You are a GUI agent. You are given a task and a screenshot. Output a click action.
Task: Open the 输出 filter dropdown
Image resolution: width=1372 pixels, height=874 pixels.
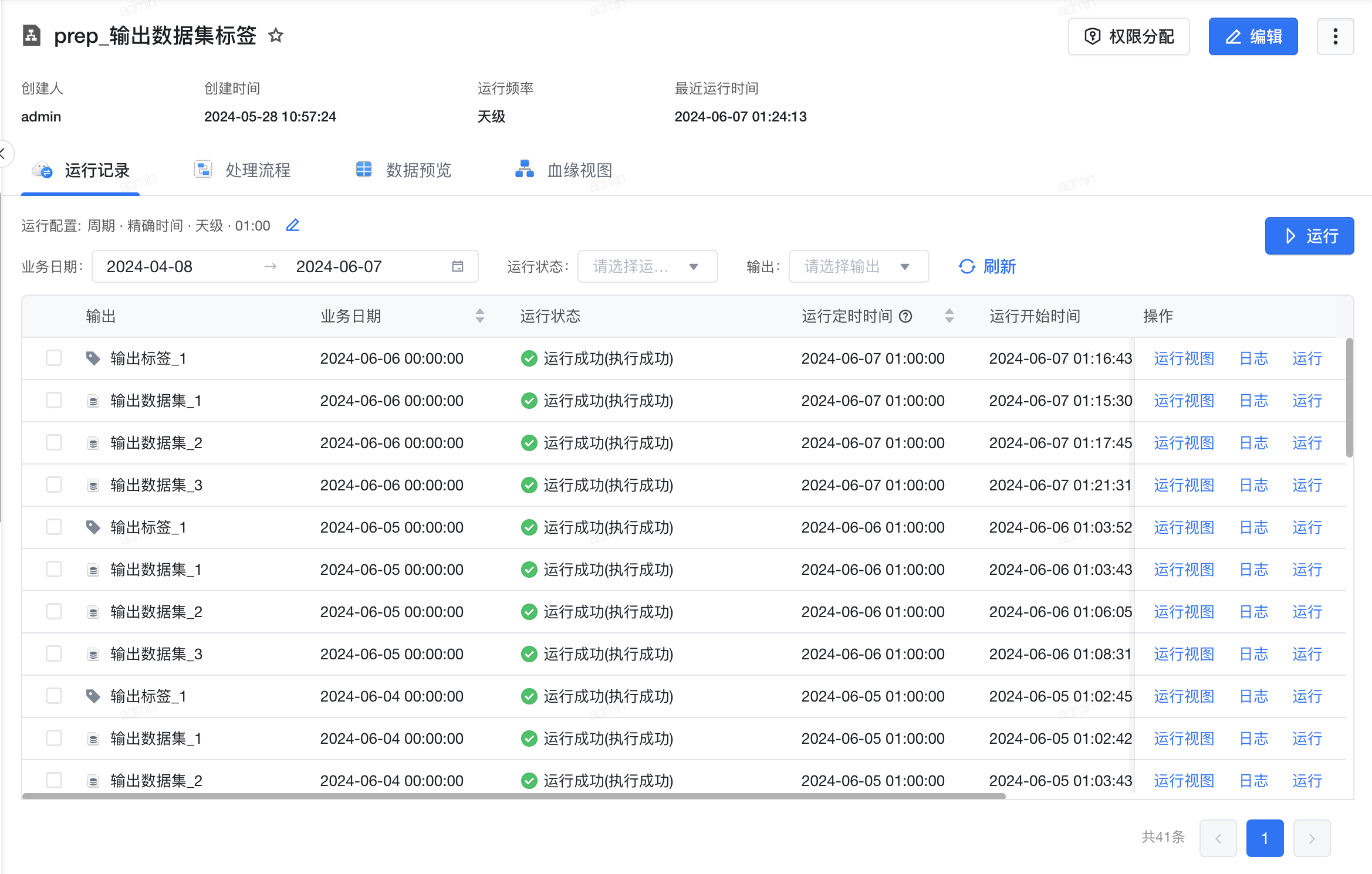coord(859,266)
